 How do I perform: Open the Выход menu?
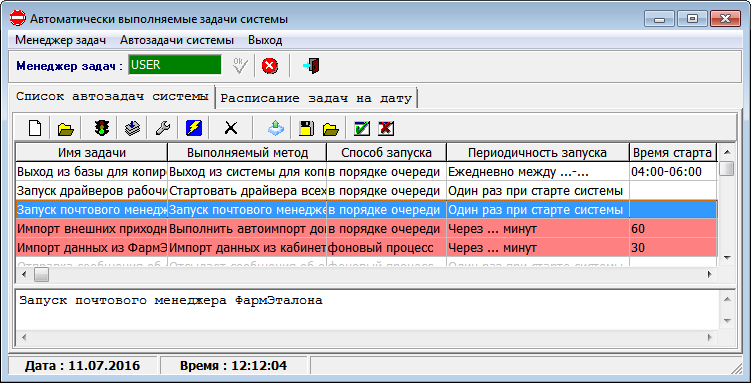point(265,40)
